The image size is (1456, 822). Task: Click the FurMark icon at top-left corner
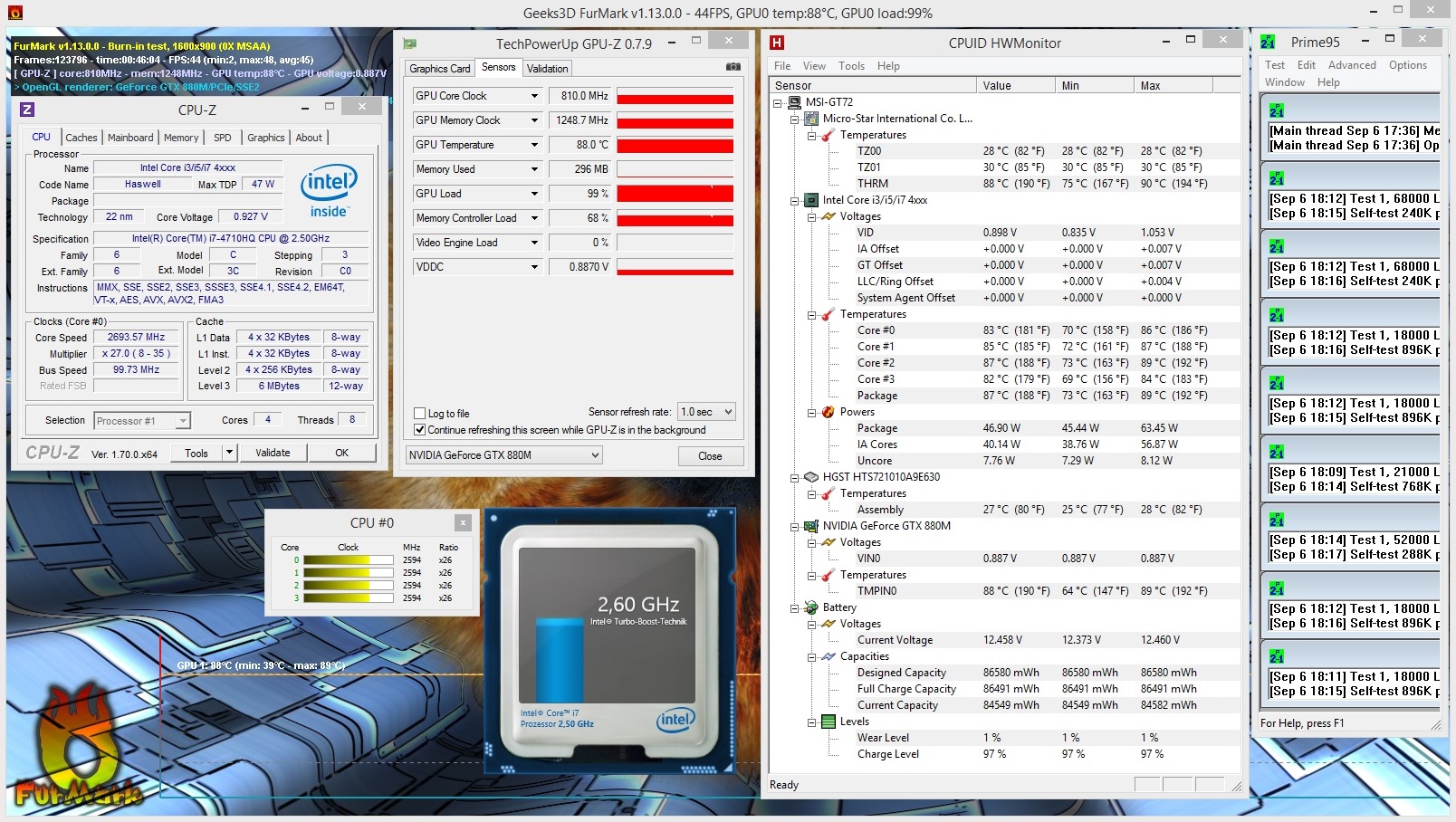(14, 13)
